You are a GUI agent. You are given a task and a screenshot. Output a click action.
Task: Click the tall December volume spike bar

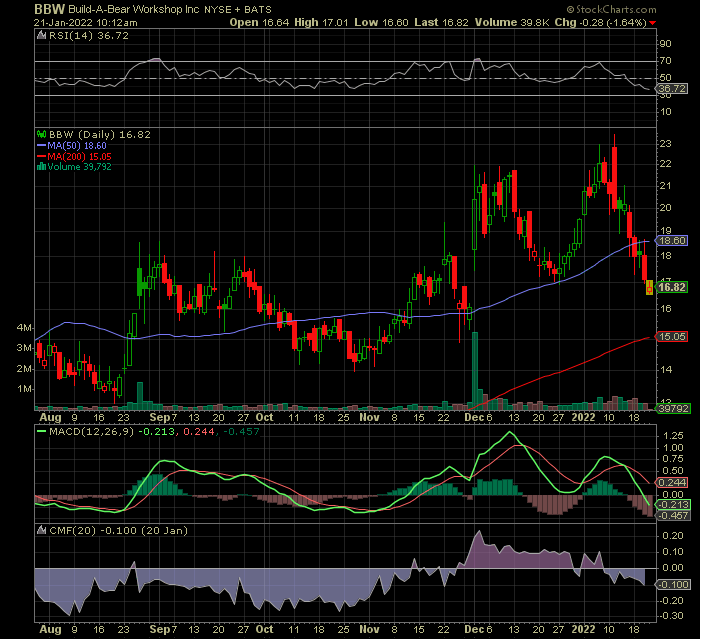coord(475,370)
